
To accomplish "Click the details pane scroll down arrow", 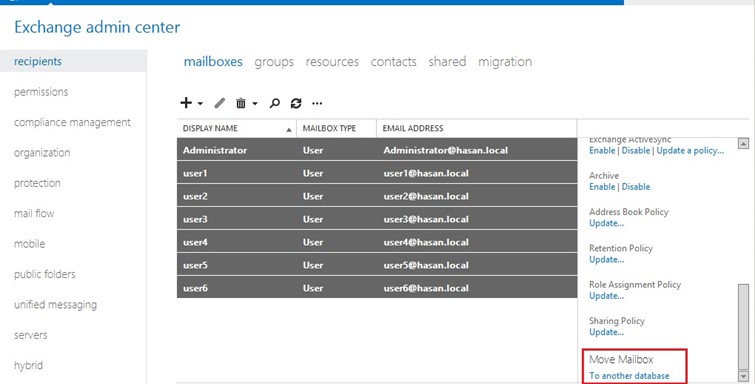I will coord(743,376).
